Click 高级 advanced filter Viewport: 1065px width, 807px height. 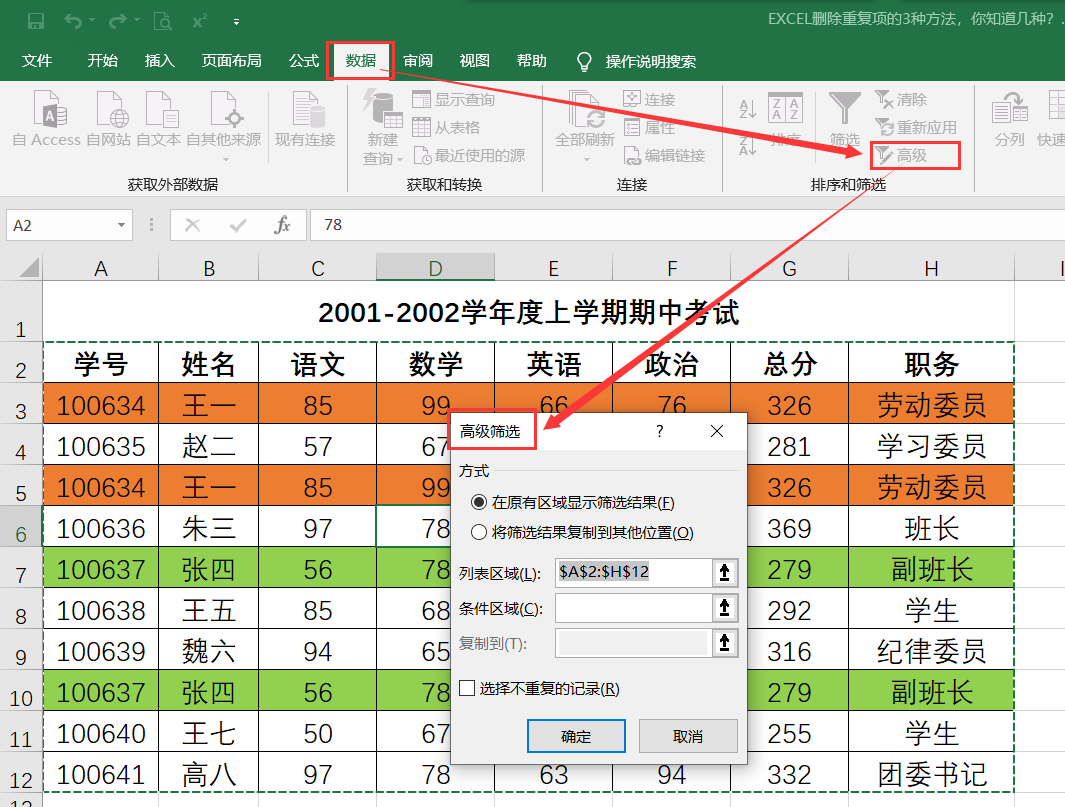[x=901, y=156]
